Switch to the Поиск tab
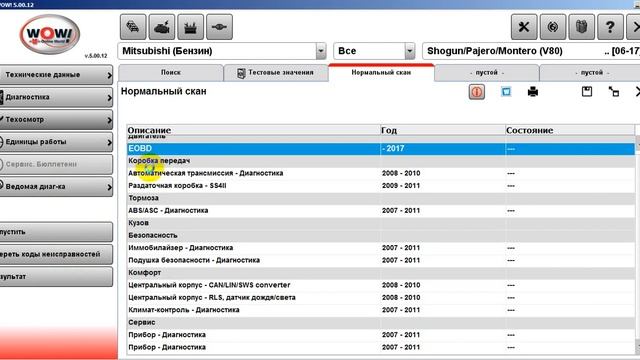 click(x=171, y=73)
